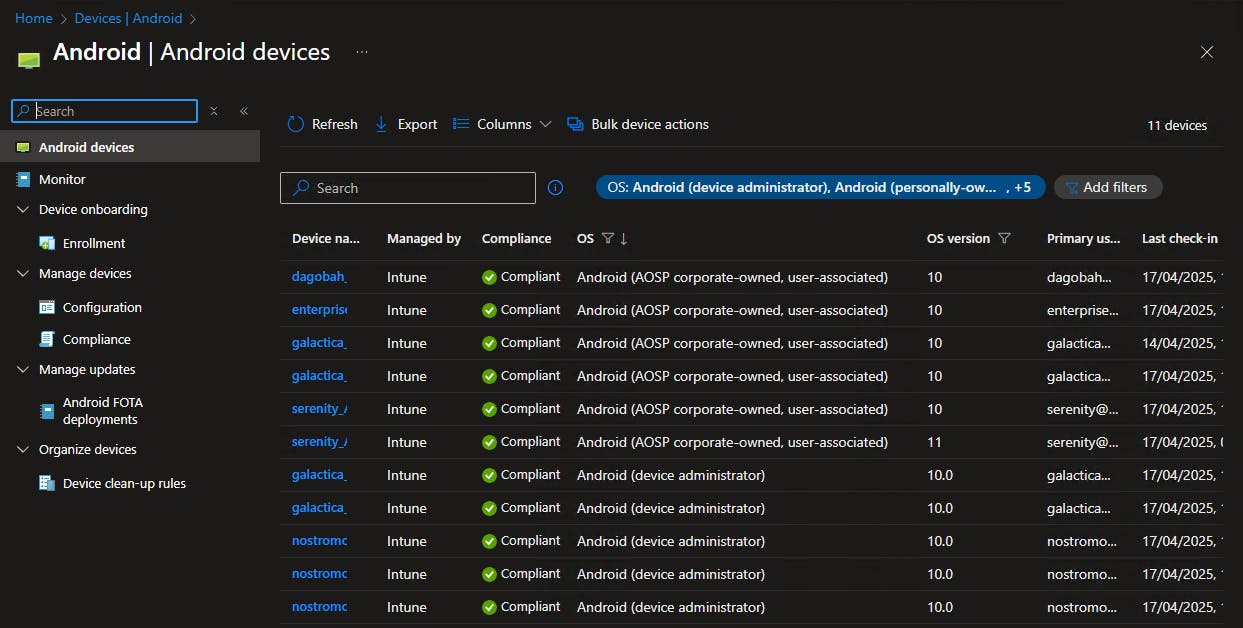The width and height of the screenshot is (1243, 628).
Task: Open Configuration under Manage devices
Action: pos(101,307)
